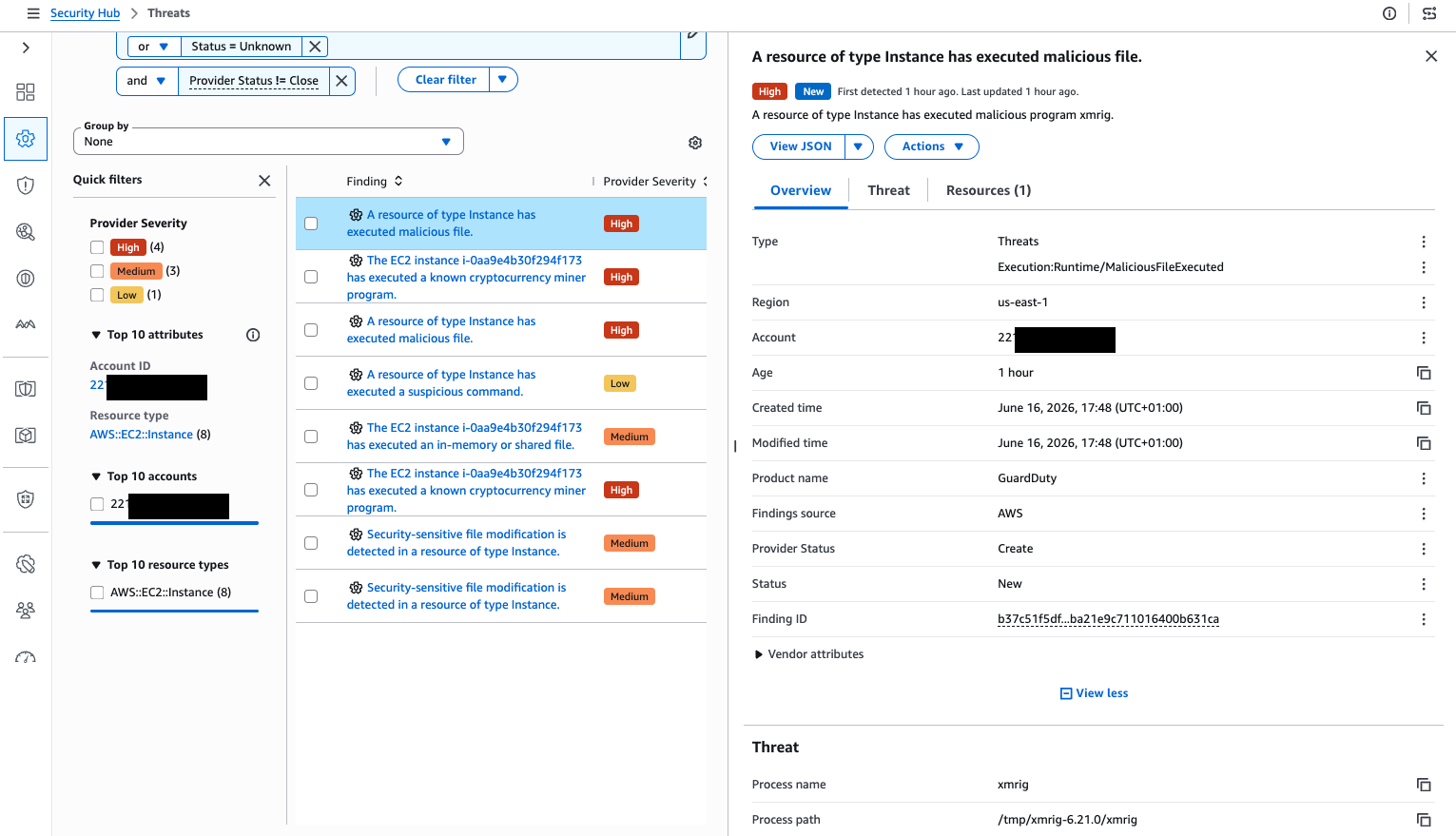Image resolution: width=1456 pixels, height=836 pixels.
Task: Click the Provider Status != Close filter token
Action: coord(254,81)
